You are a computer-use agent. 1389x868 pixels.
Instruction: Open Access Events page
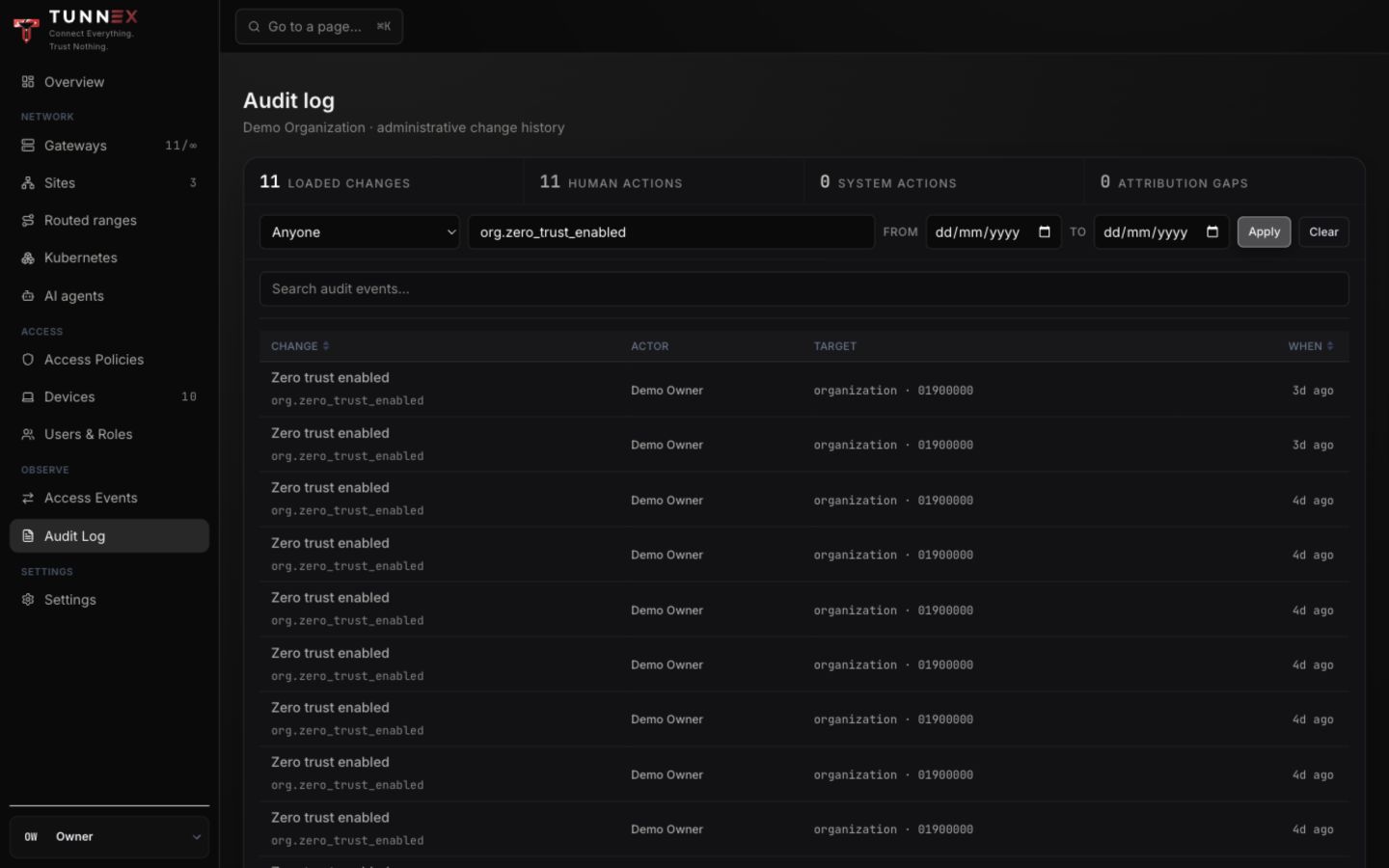click(x=109, y=499)
